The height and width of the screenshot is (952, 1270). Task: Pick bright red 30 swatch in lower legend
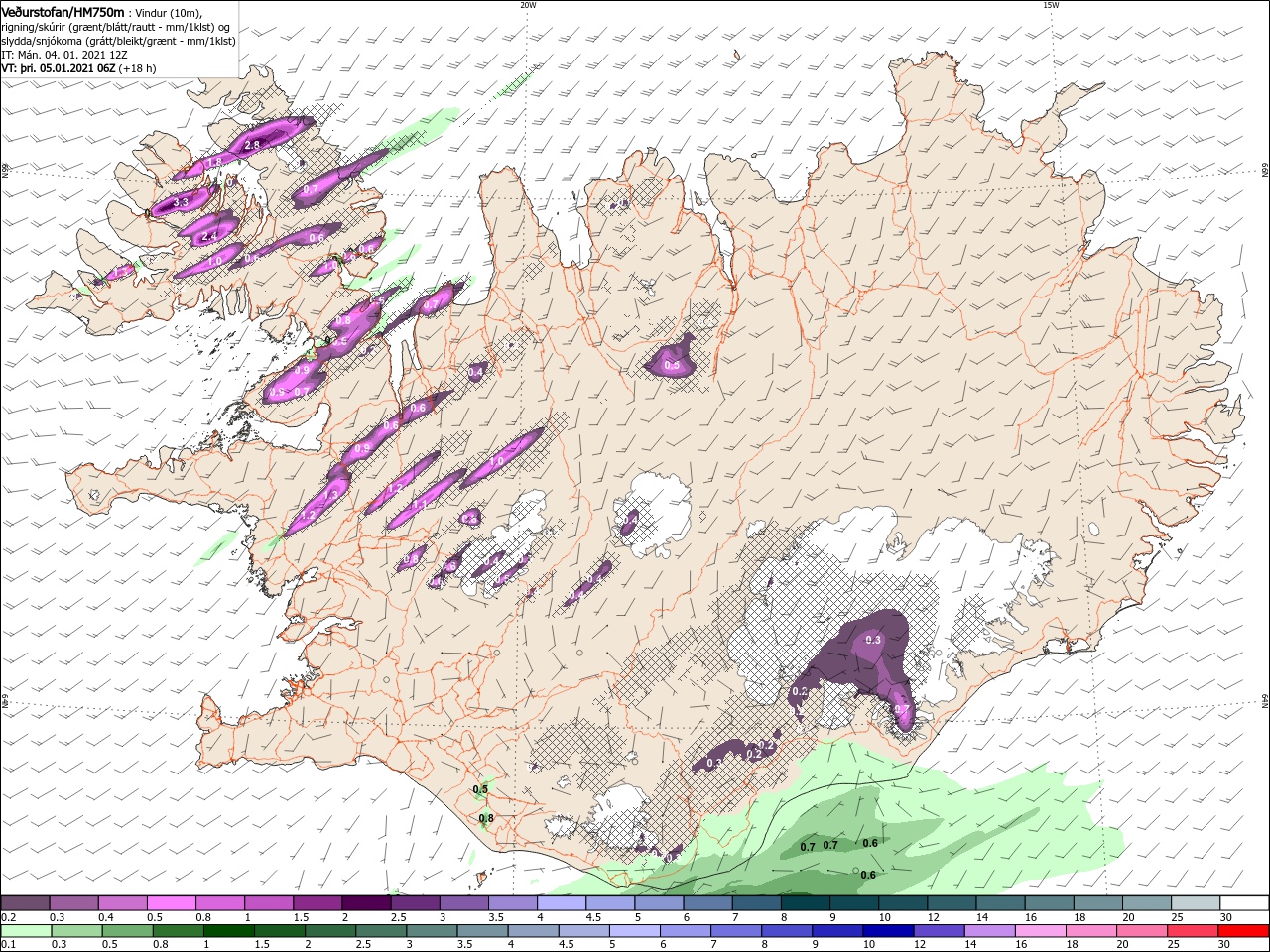[x=1244, y=931]
